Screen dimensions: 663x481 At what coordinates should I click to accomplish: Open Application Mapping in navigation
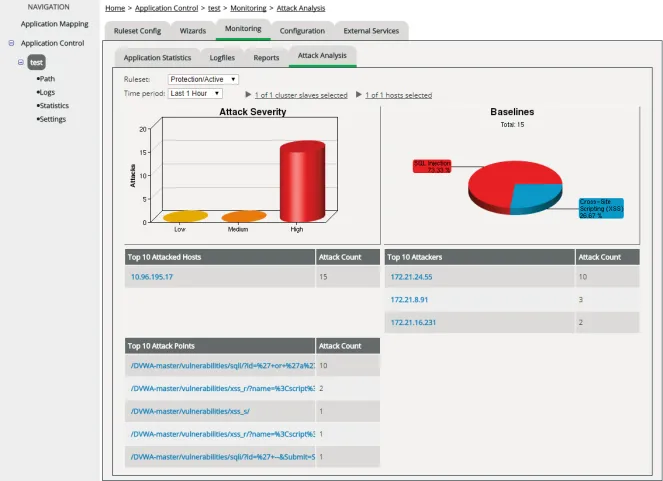coord(55,24)
